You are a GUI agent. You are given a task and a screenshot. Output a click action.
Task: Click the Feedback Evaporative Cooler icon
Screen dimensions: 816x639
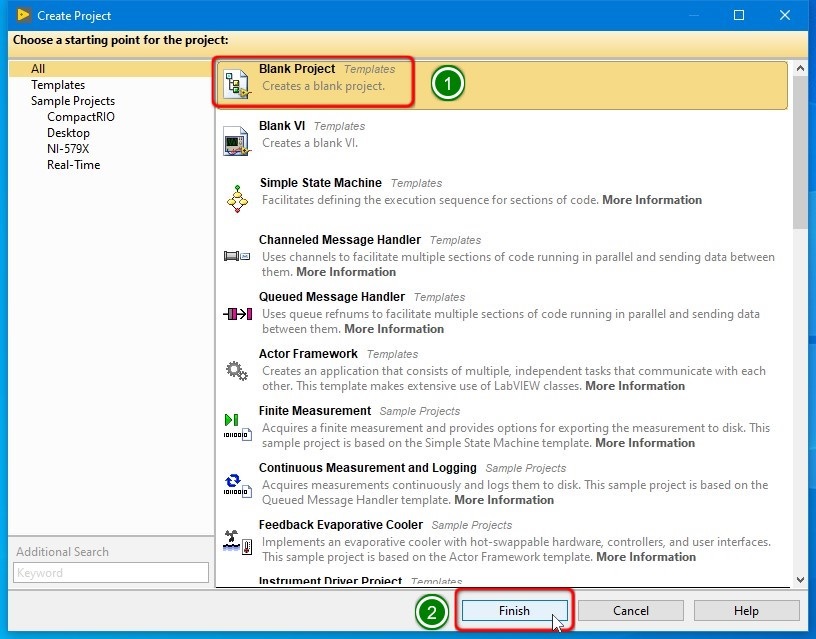pos(238,542)
